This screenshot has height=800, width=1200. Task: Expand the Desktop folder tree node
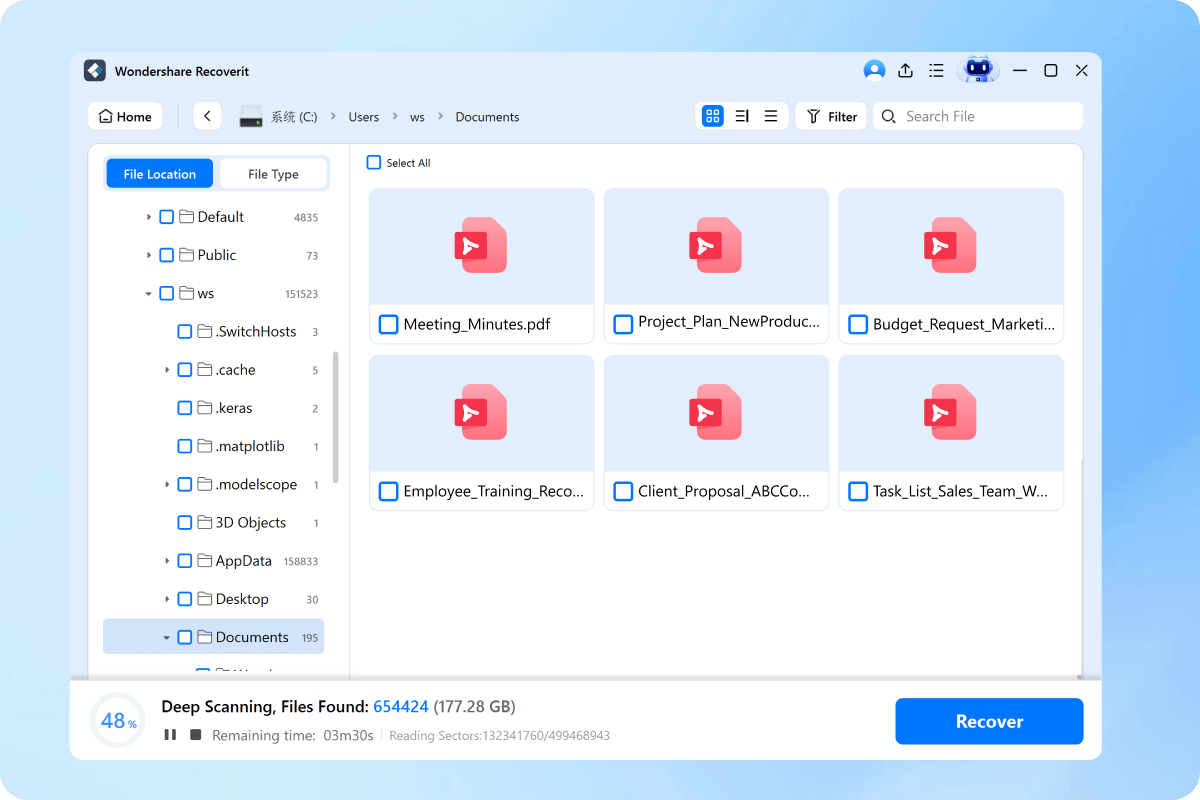coord(167,599)
